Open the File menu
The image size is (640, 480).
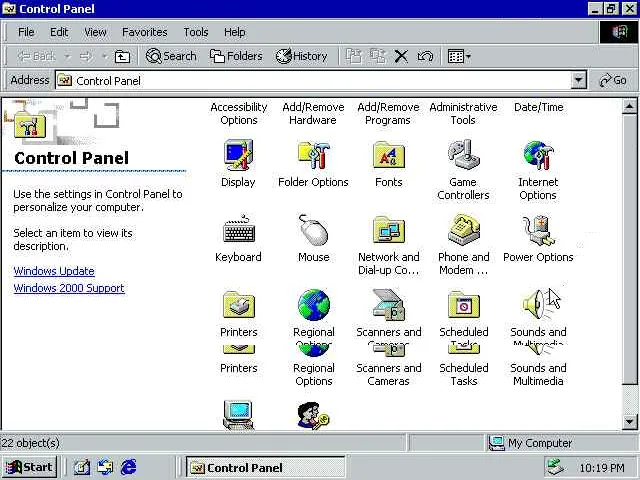pyautogui.click(x=26, y=32)
